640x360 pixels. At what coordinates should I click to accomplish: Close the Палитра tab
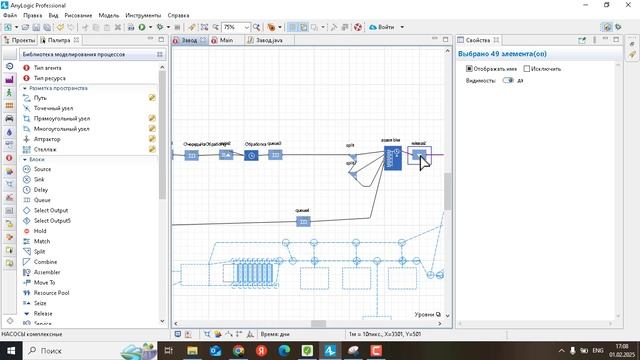pos(76,40)
